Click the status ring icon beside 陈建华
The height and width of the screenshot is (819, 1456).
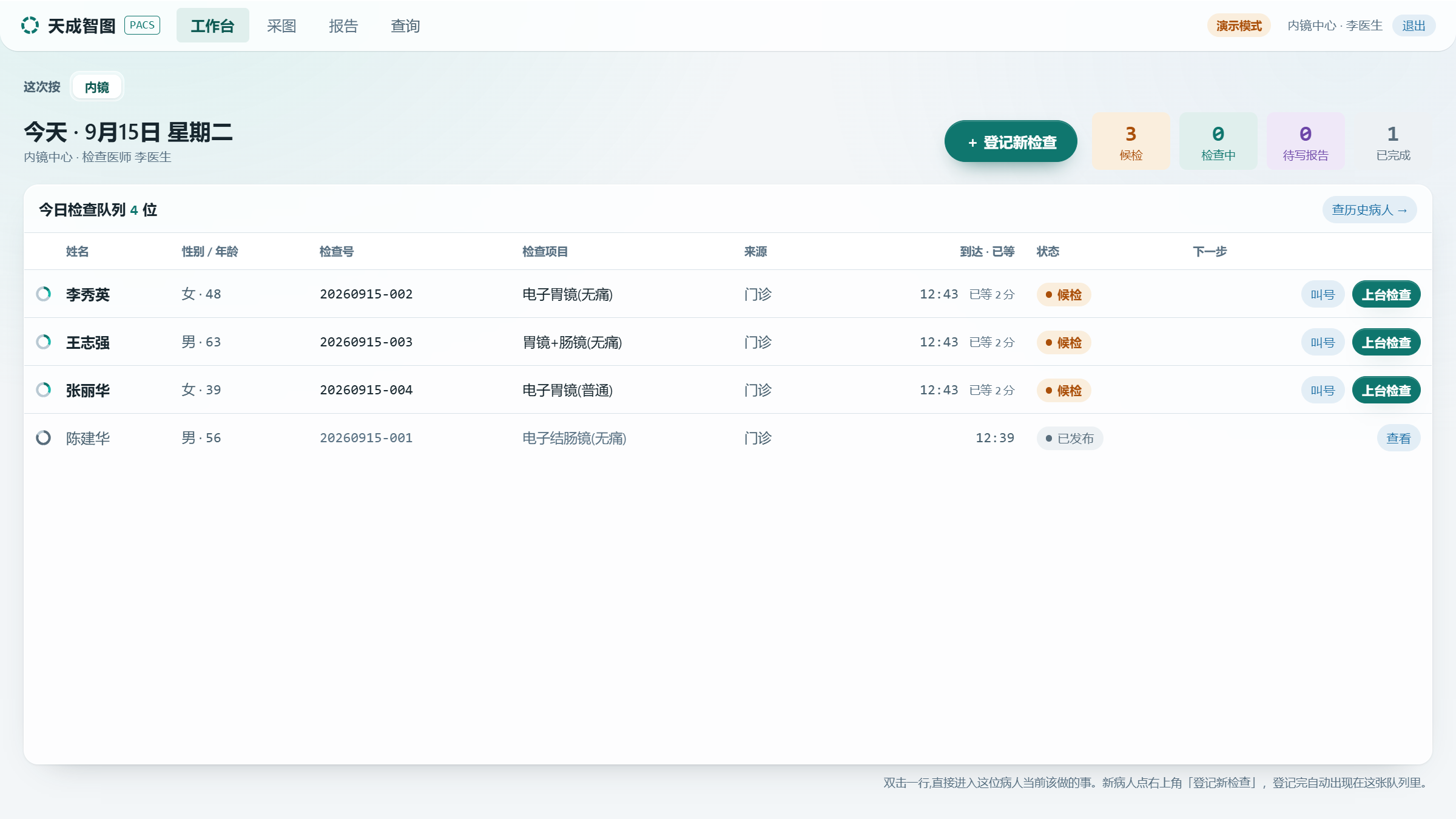click(x=44, y=438)
